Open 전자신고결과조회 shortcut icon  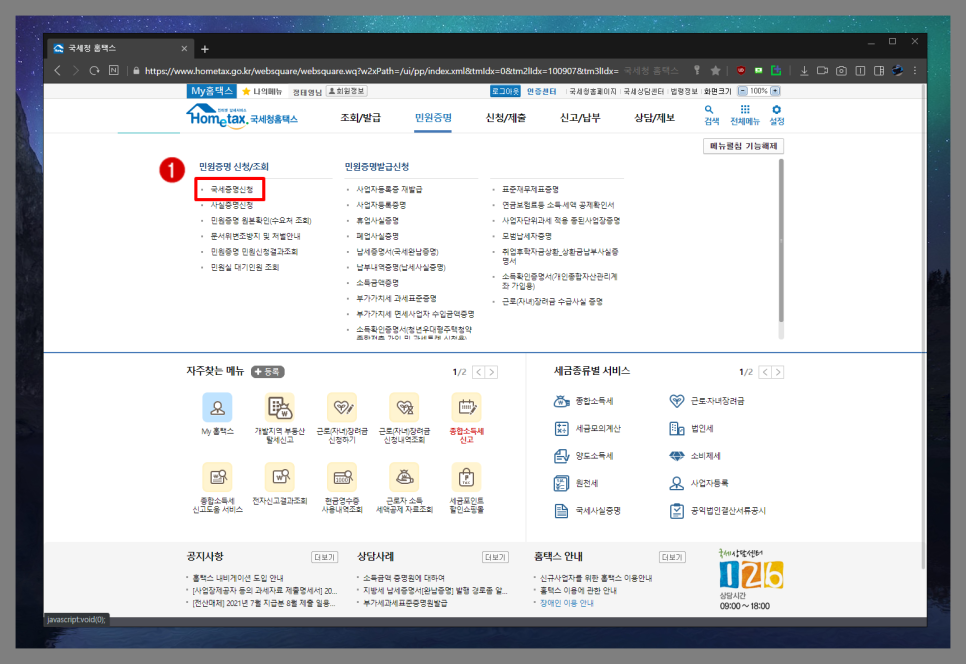(x=280, y=477)
